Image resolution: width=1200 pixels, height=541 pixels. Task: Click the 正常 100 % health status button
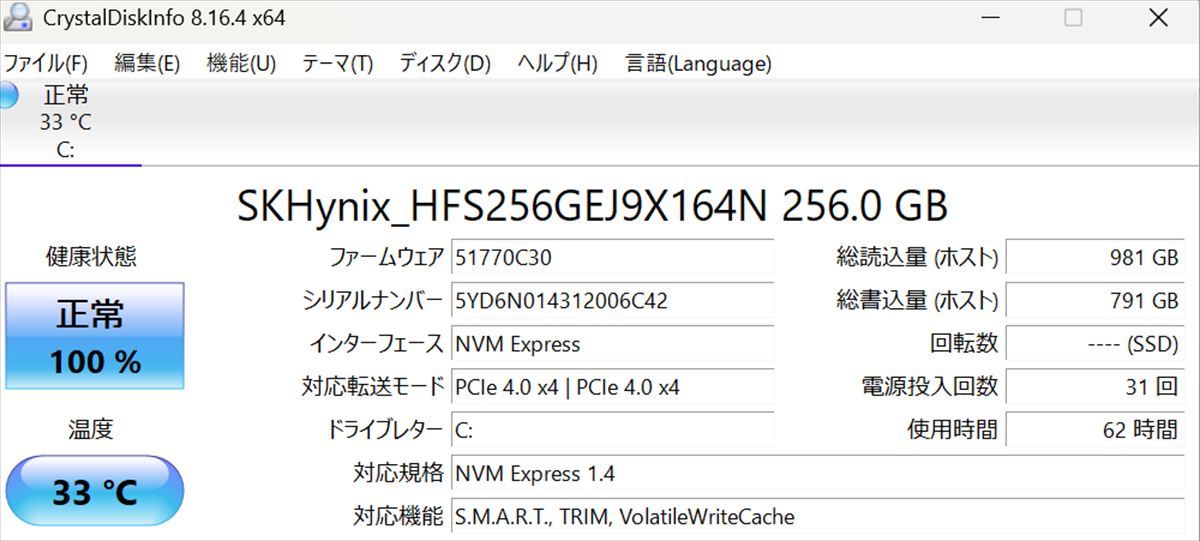(95, 335)
